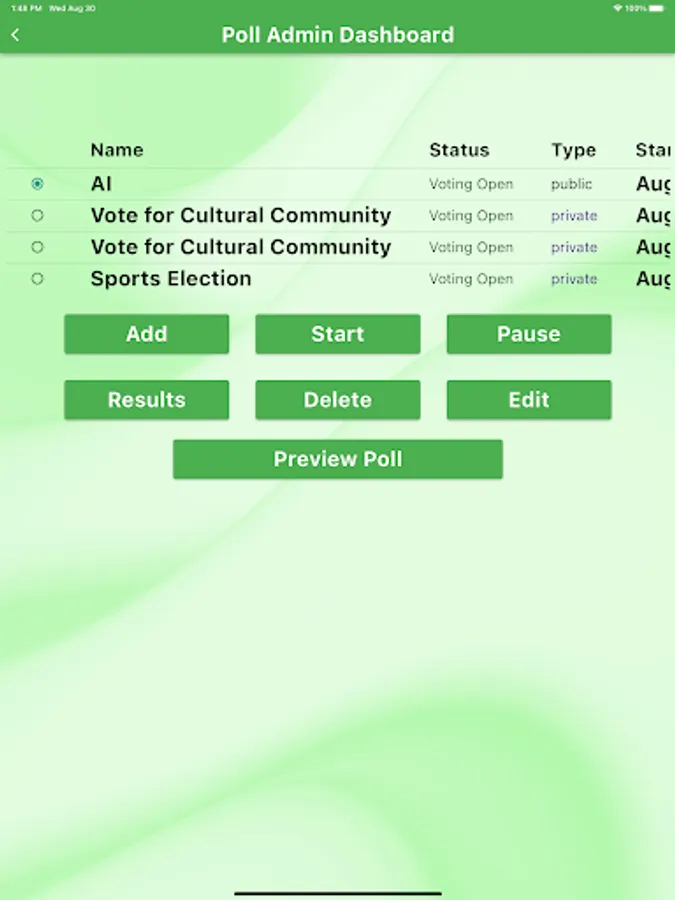The width and height of the screenshot is (675, 900).
Task: Open the Preview Poll screen
Action: 337,460
